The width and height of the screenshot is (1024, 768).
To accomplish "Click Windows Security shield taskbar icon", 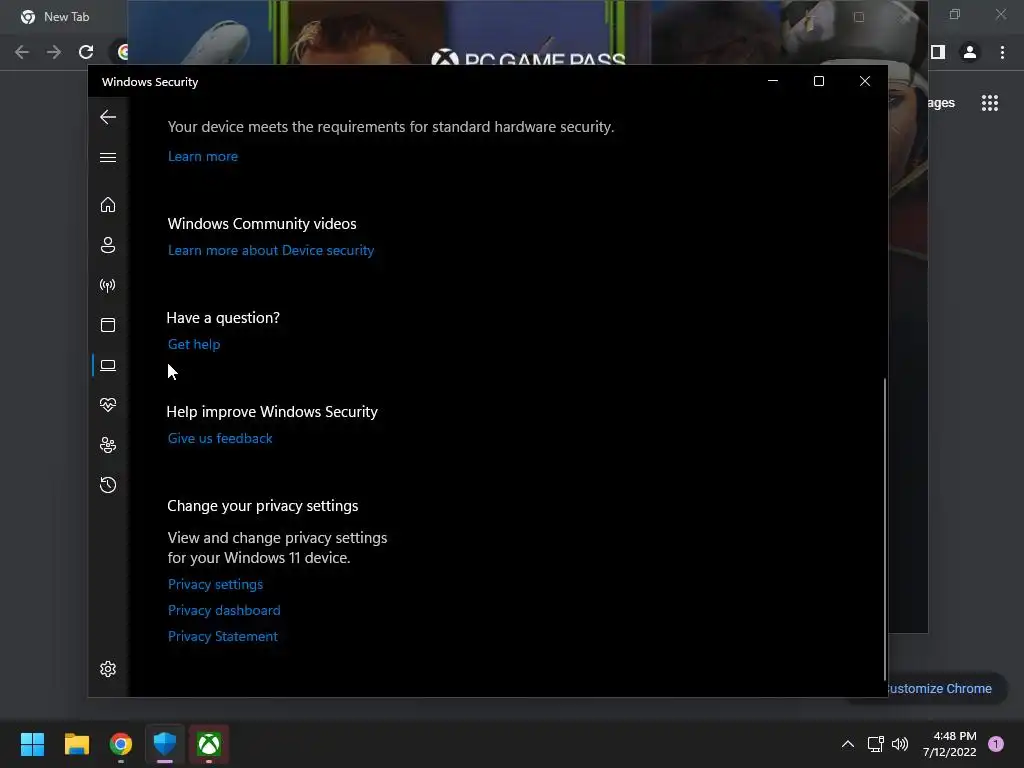I will (165, 744).
